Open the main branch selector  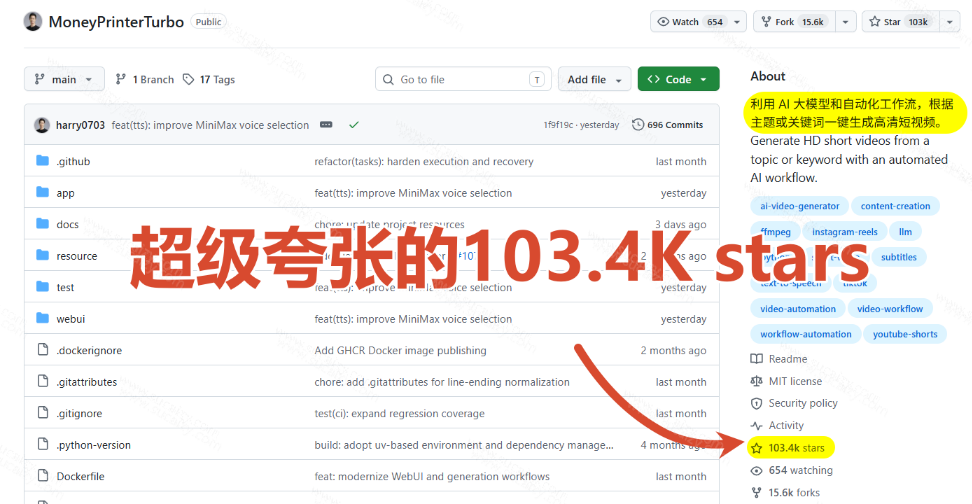(64, 79)
